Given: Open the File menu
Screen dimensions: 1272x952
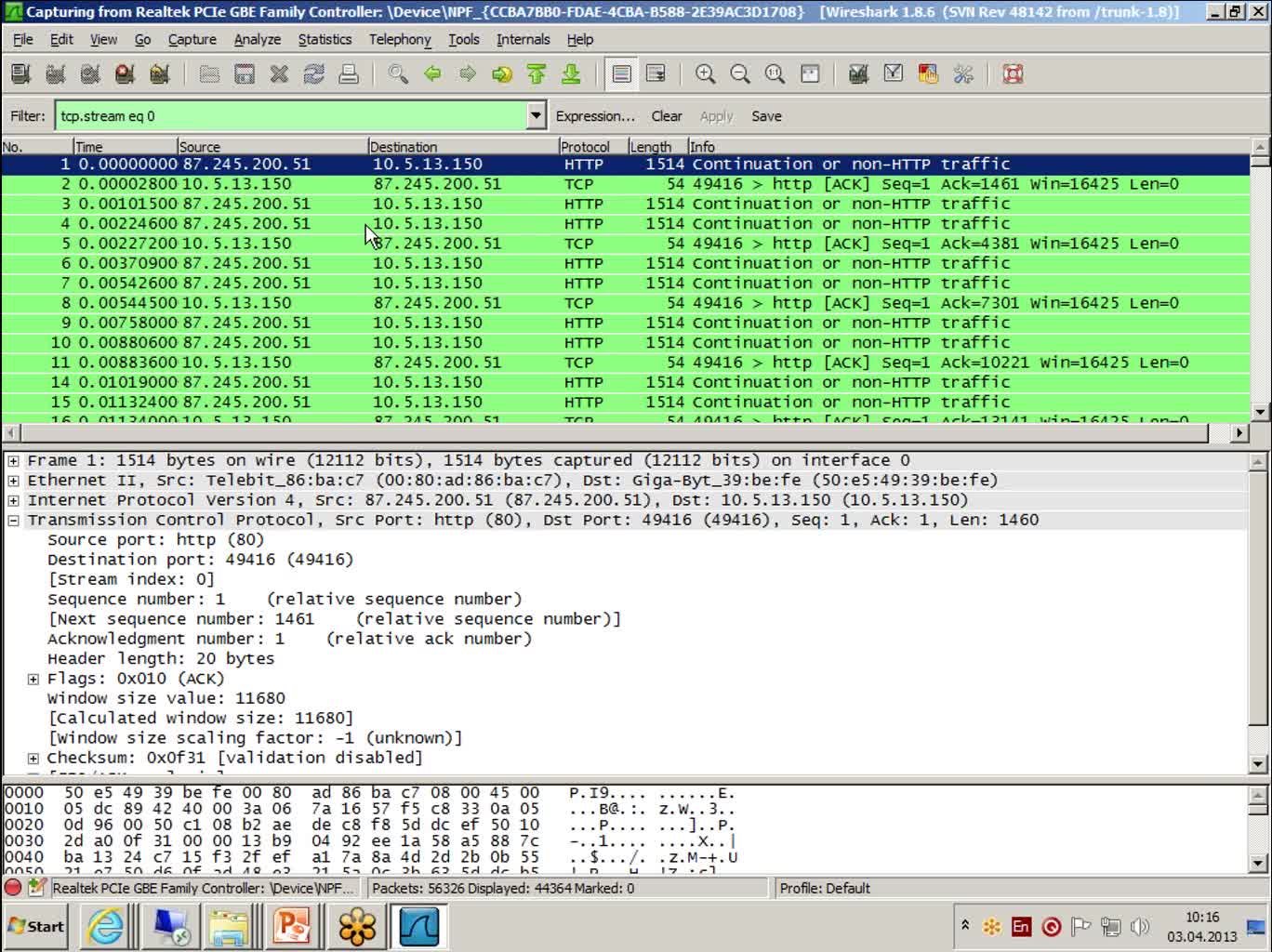Looking at the screenshot, I should coord(23,39).
